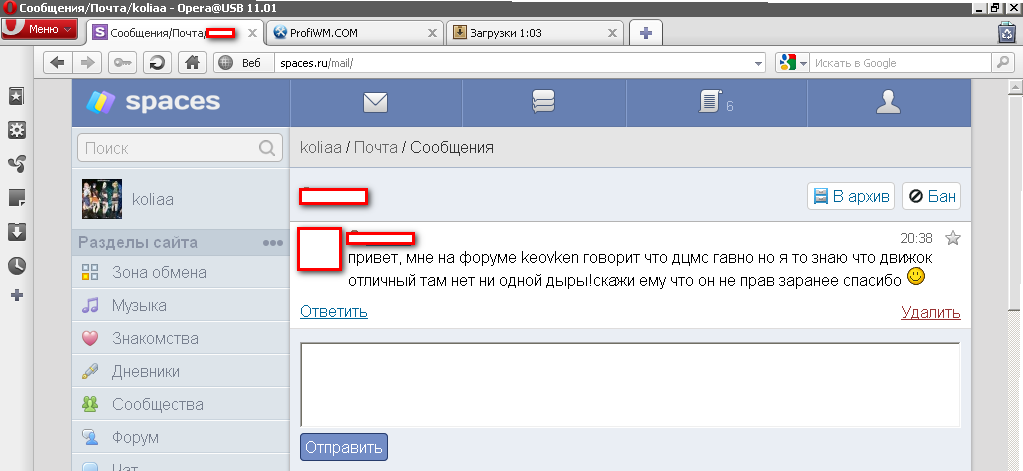1023x471 pixels.
Task: Open Знакомства section
Action: coord(181,339)
